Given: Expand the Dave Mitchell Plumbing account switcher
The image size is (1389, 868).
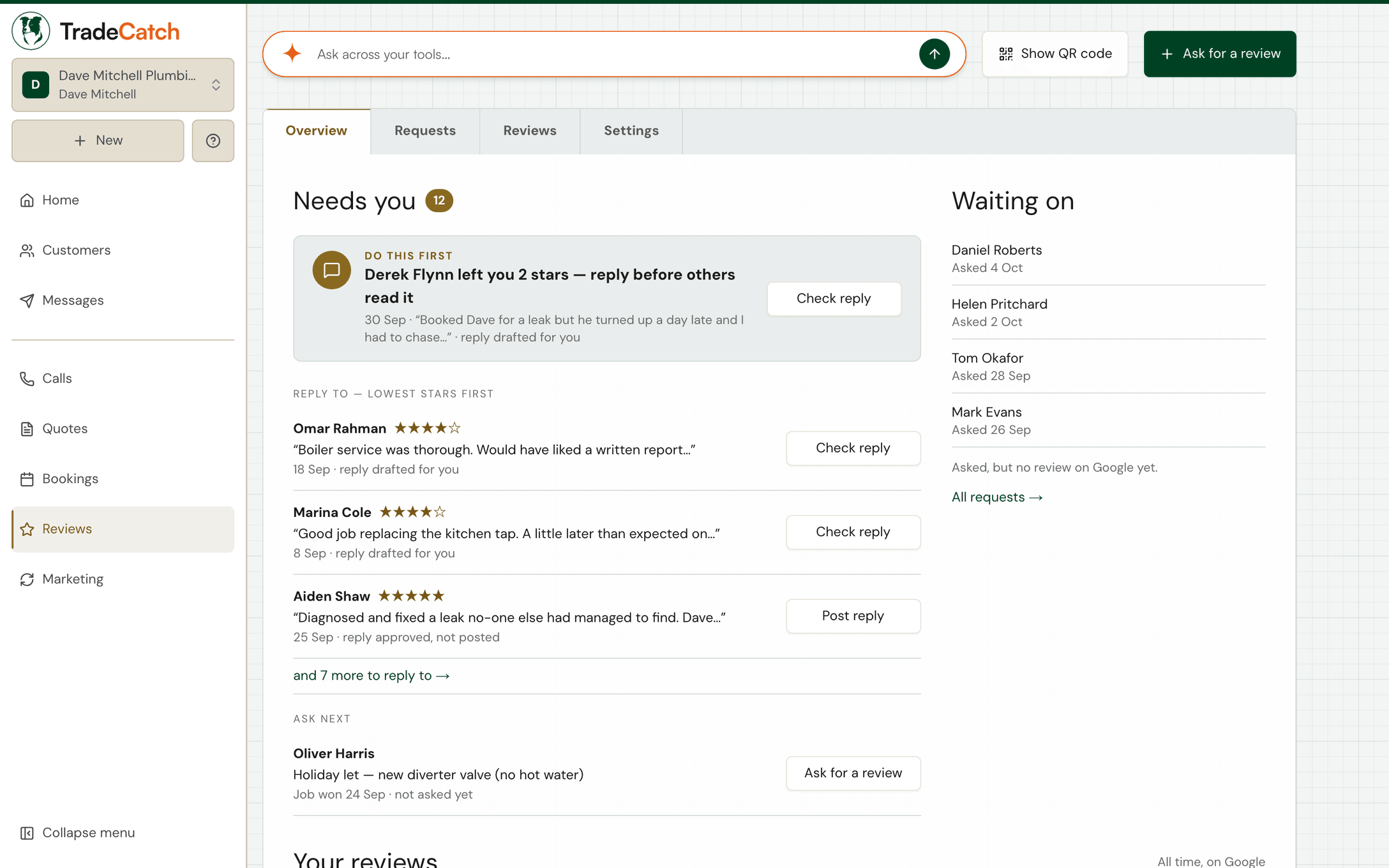Looking at the screenshot, I should tap(123, 85).
